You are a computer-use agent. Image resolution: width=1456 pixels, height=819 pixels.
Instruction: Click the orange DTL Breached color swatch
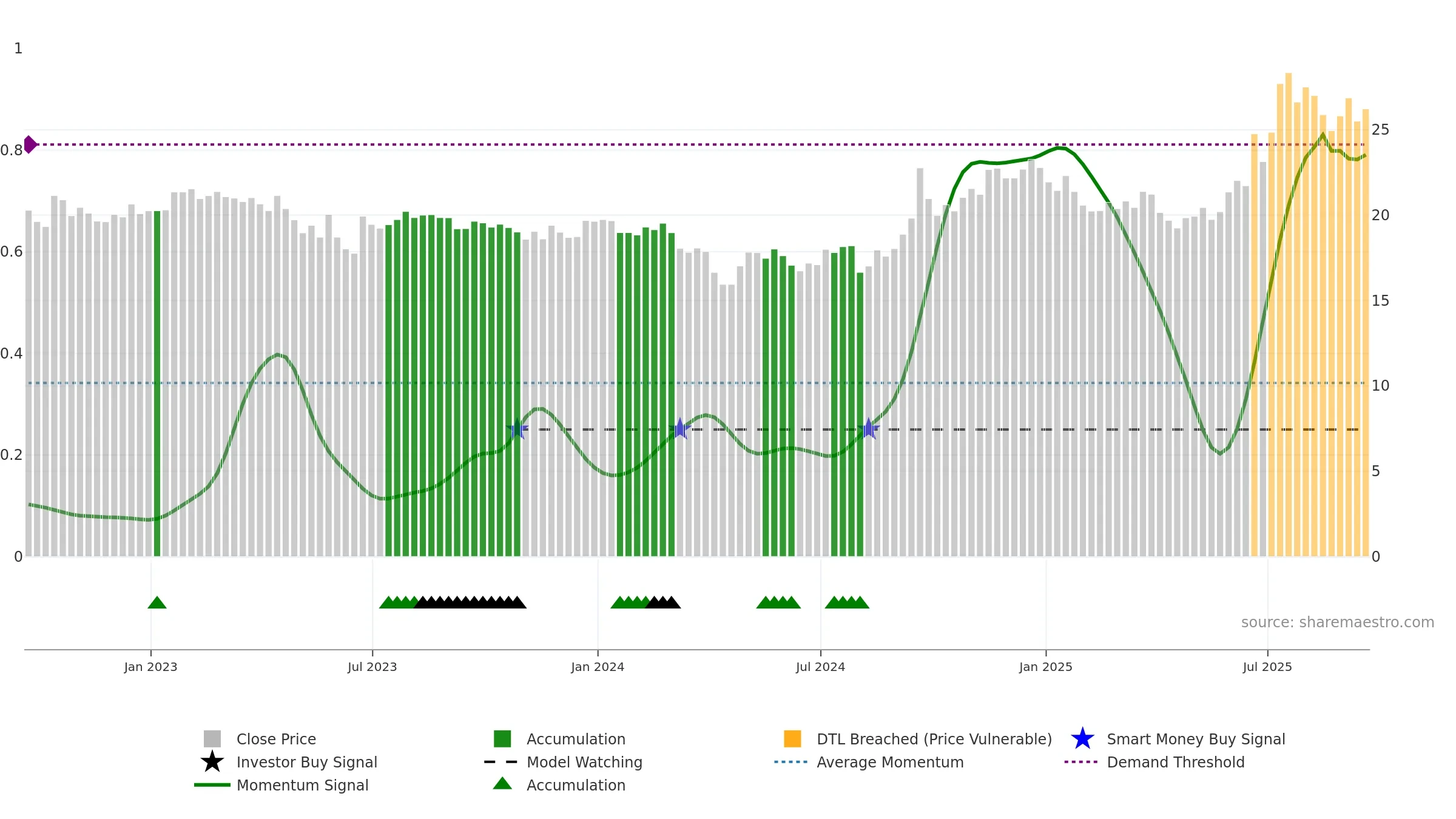(x=792, y=739)
